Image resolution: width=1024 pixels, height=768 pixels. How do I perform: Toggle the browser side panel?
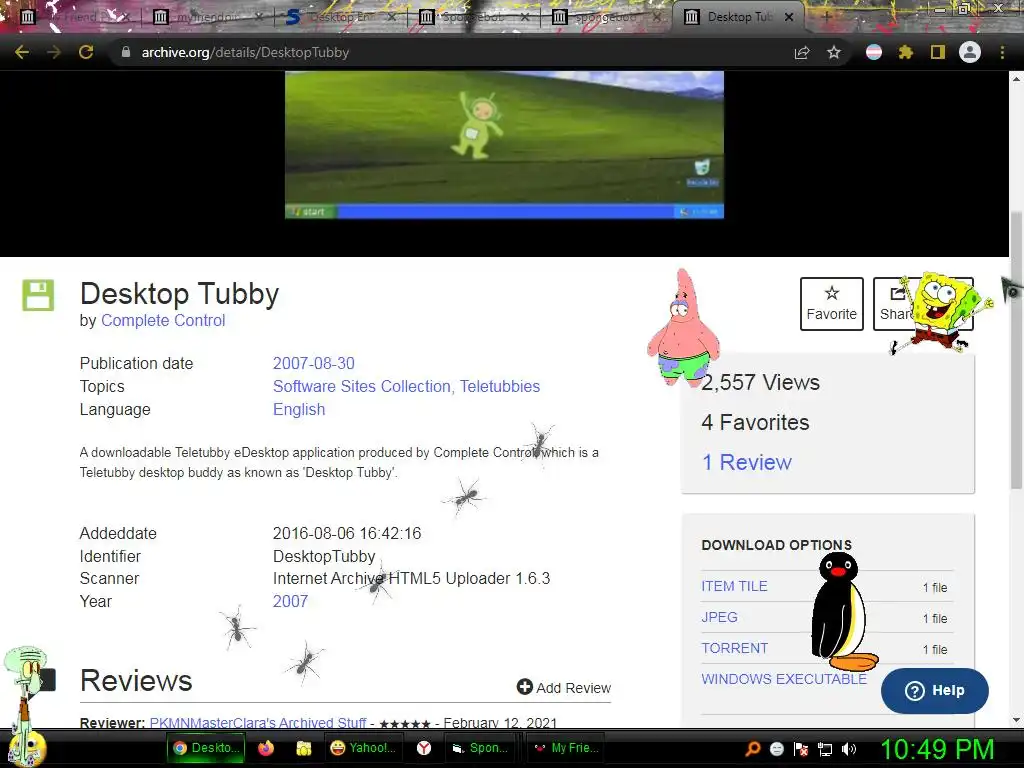[938, 52]
